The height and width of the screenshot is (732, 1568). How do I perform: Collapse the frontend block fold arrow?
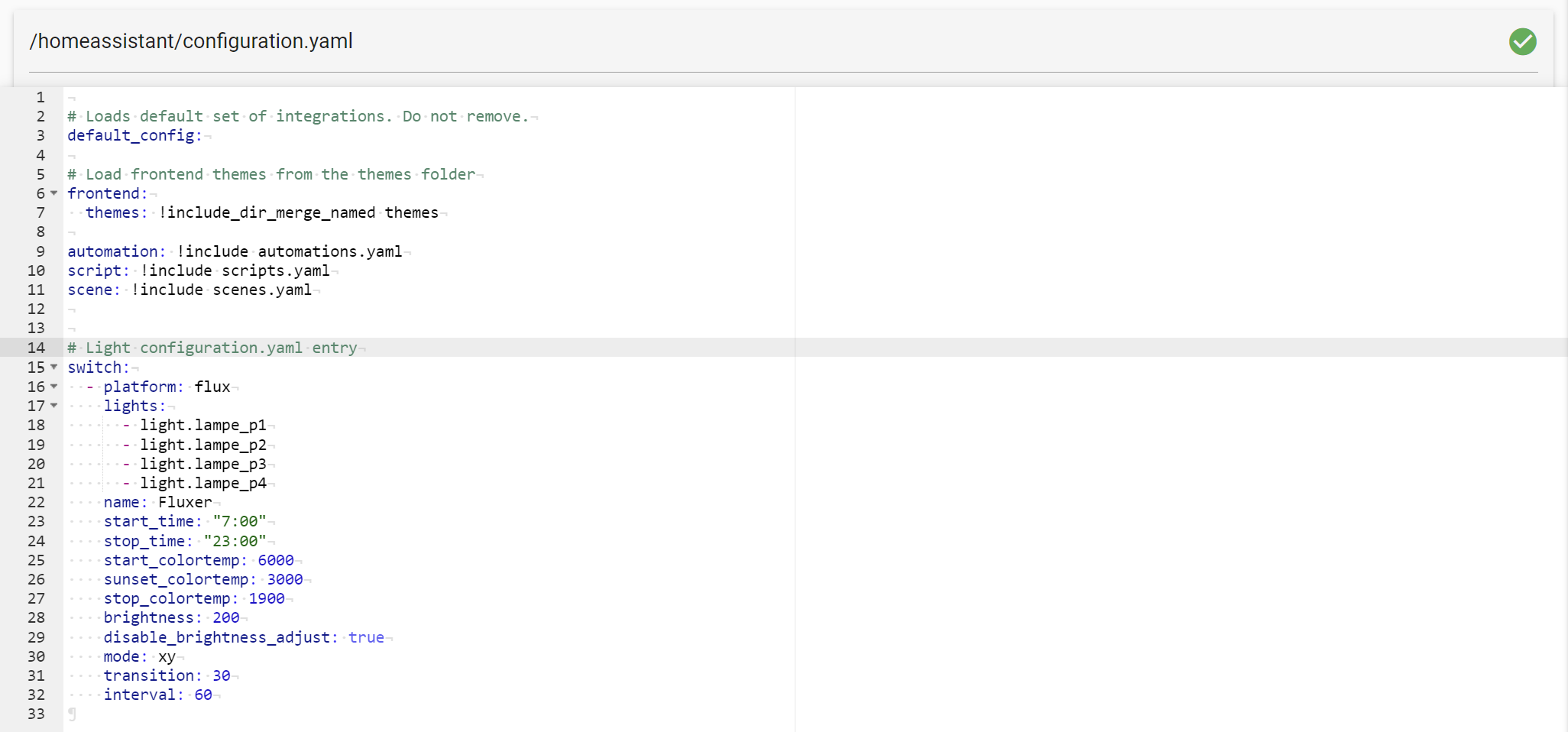[x=54, y=193]
